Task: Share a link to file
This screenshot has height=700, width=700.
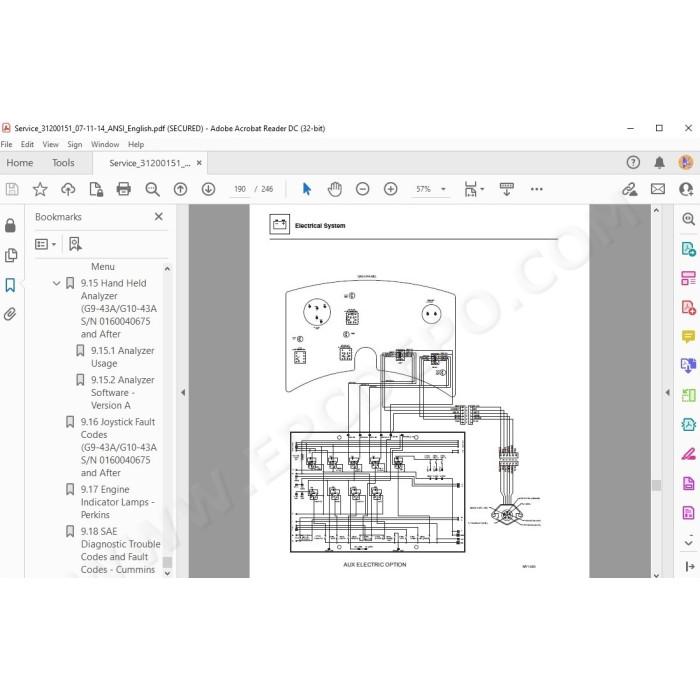Action: (630, 189)
